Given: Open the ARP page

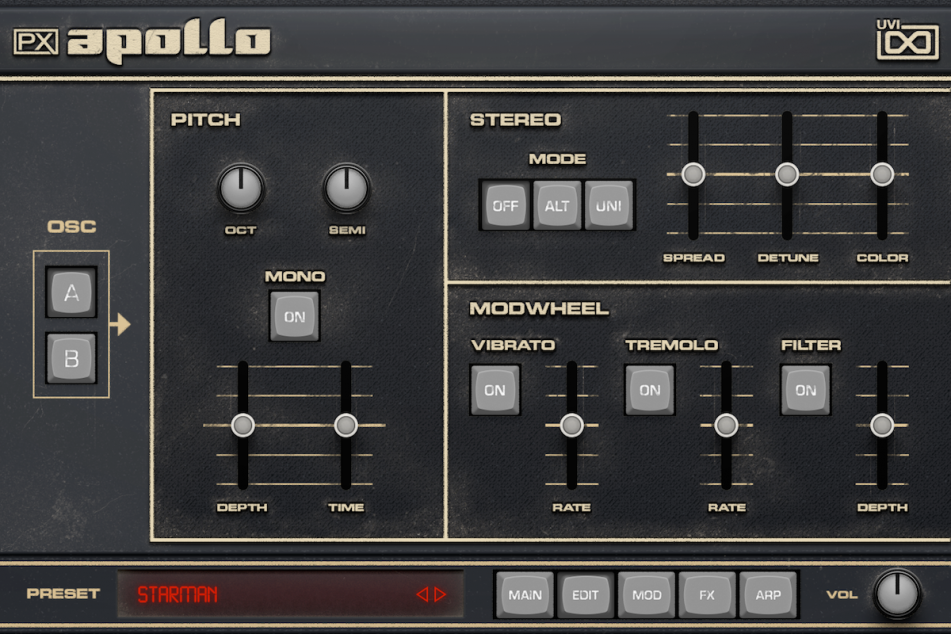Looking at the screenshot, I should 767,594.
